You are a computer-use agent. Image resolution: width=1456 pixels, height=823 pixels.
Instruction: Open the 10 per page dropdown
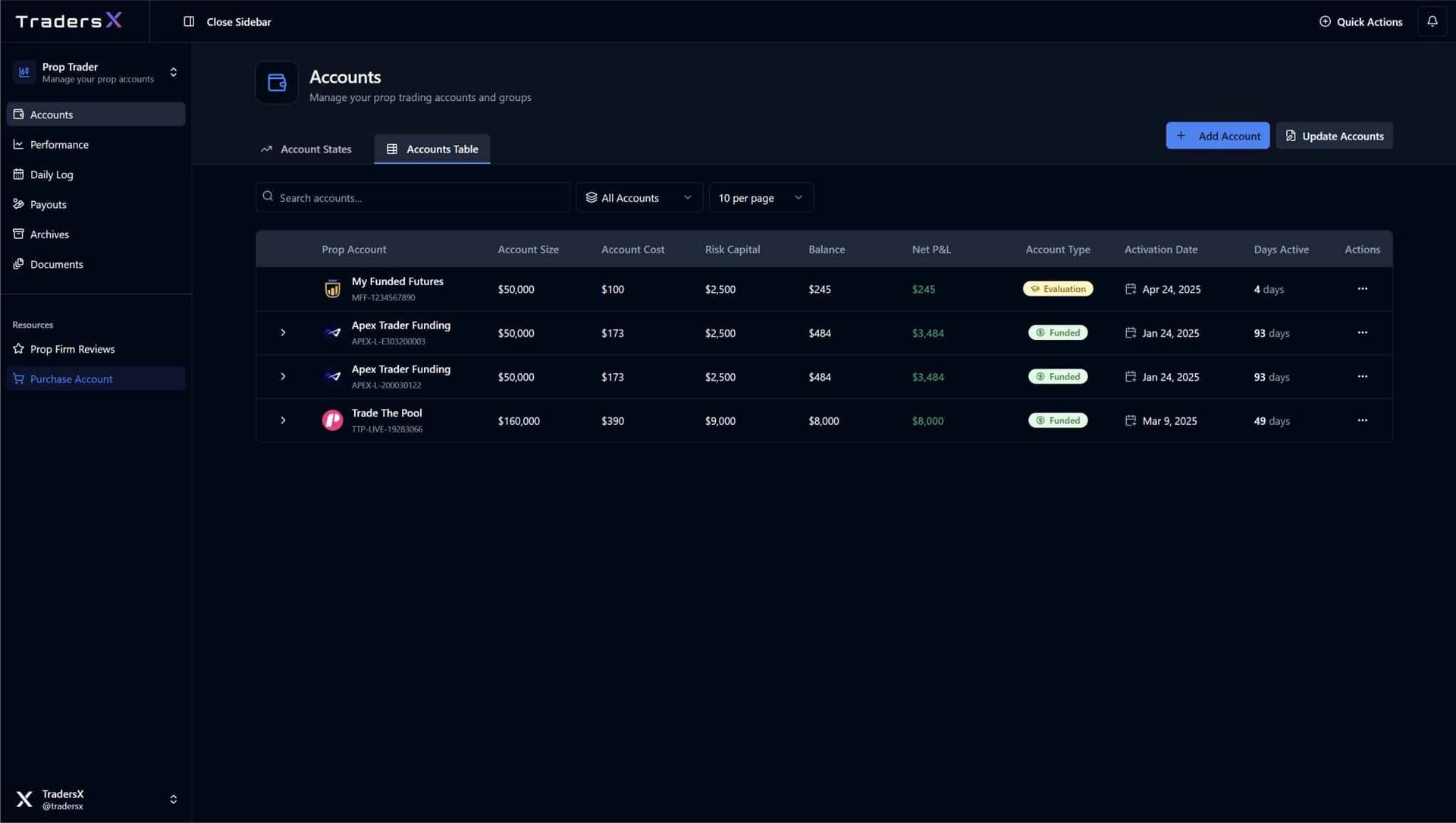coord(761,197)
